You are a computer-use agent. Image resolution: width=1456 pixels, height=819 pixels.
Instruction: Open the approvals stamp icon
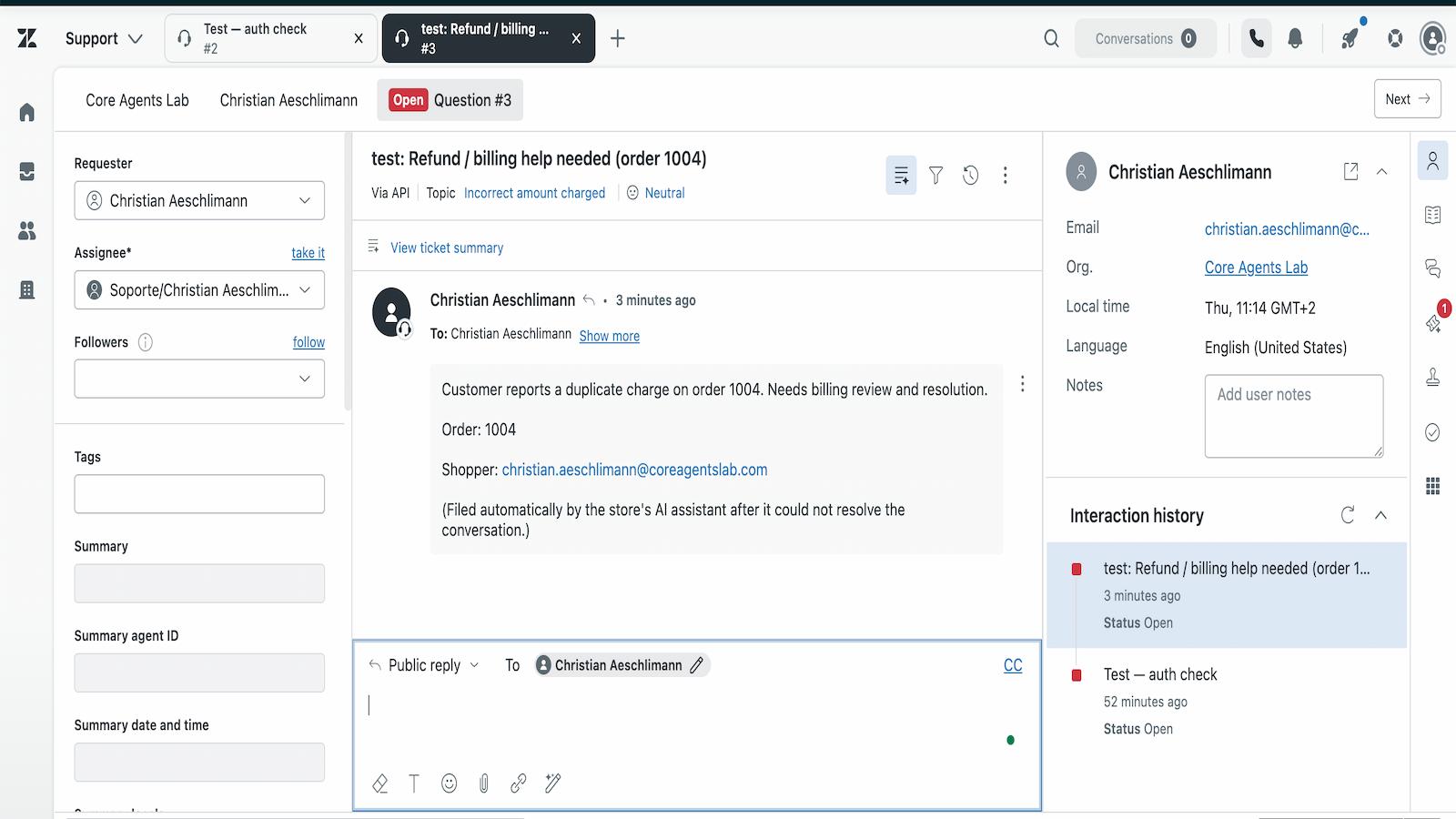pos(1432,378)
